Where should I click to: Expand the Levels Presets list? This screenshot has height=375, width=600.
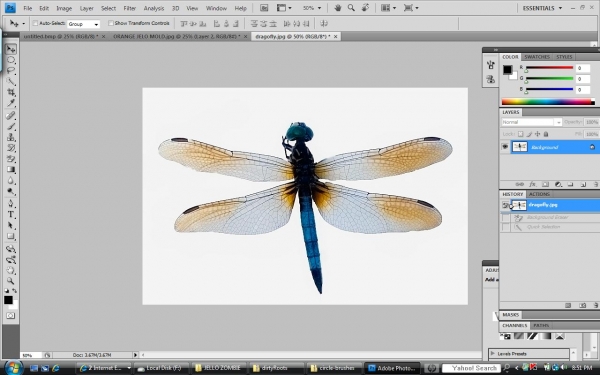(x=493, y=354)
